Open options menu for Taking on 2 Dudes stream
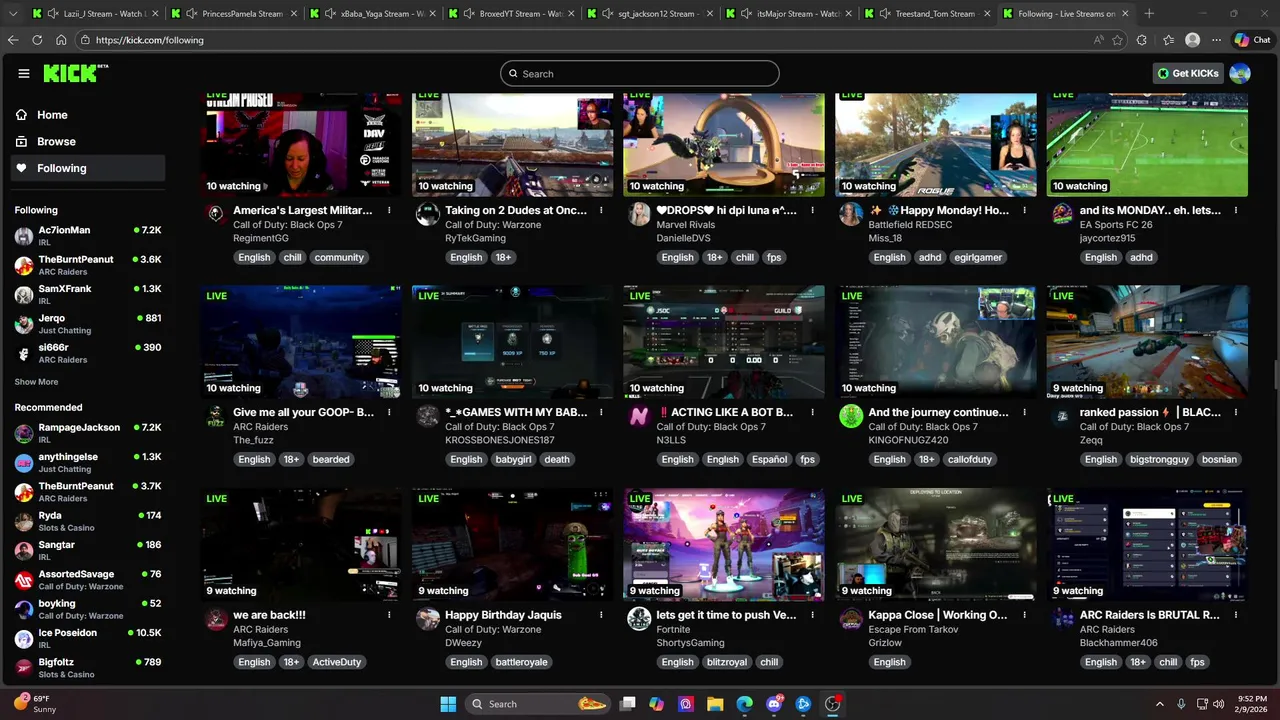1280x720 pixels. 601,211
